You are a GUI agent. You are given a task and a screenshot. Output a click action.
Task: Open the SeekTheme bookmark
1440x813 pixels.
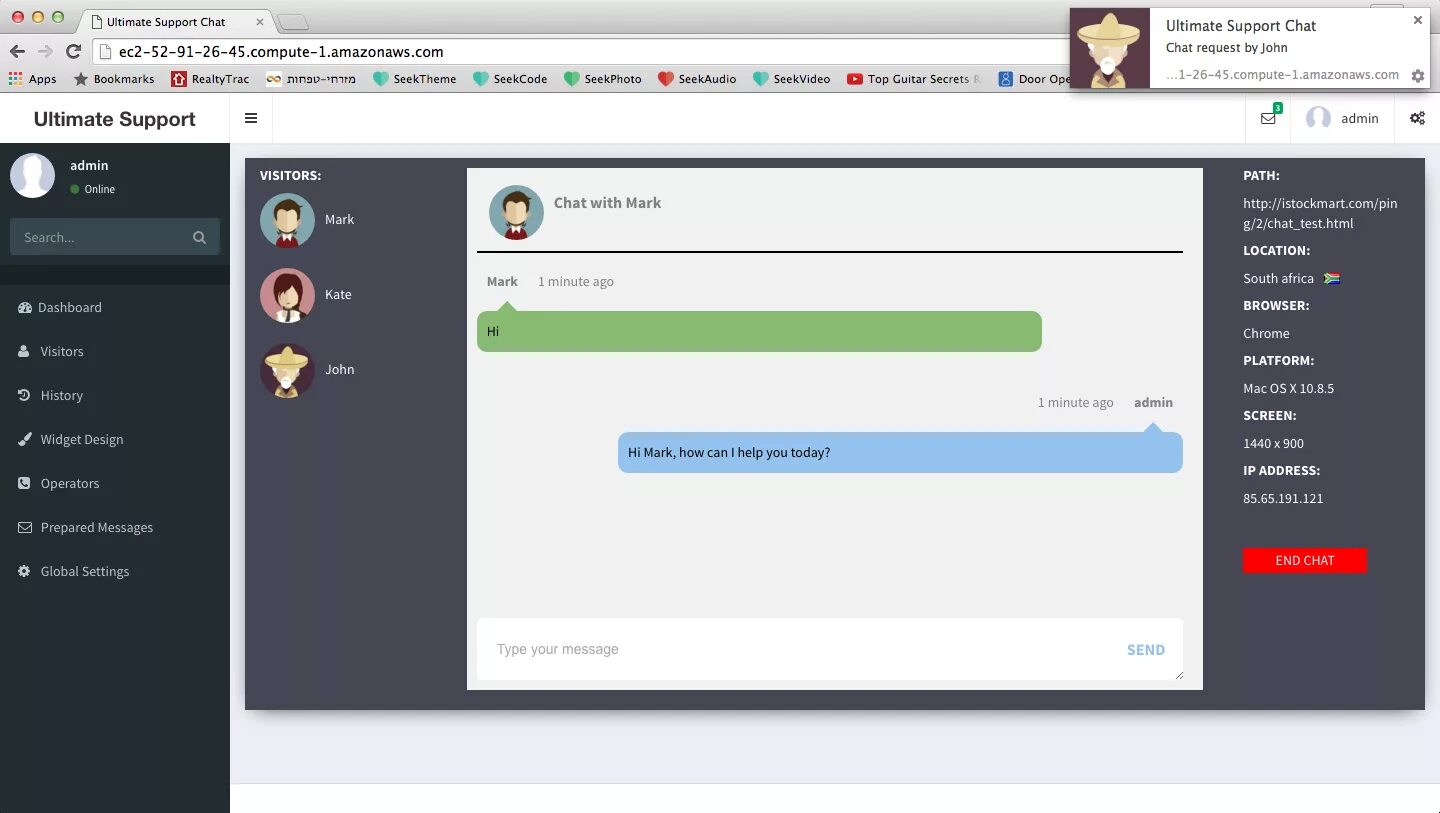click(x=414, y=79)
